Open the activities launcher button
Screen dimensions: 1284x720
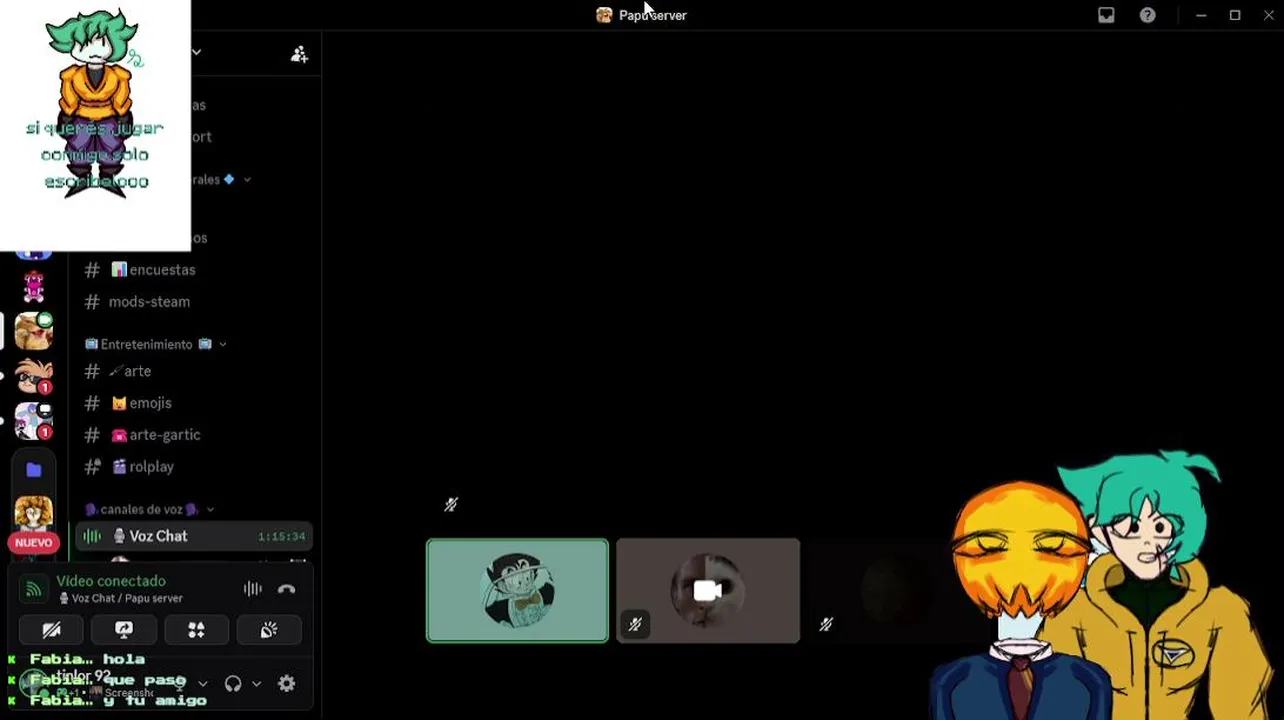196,630
